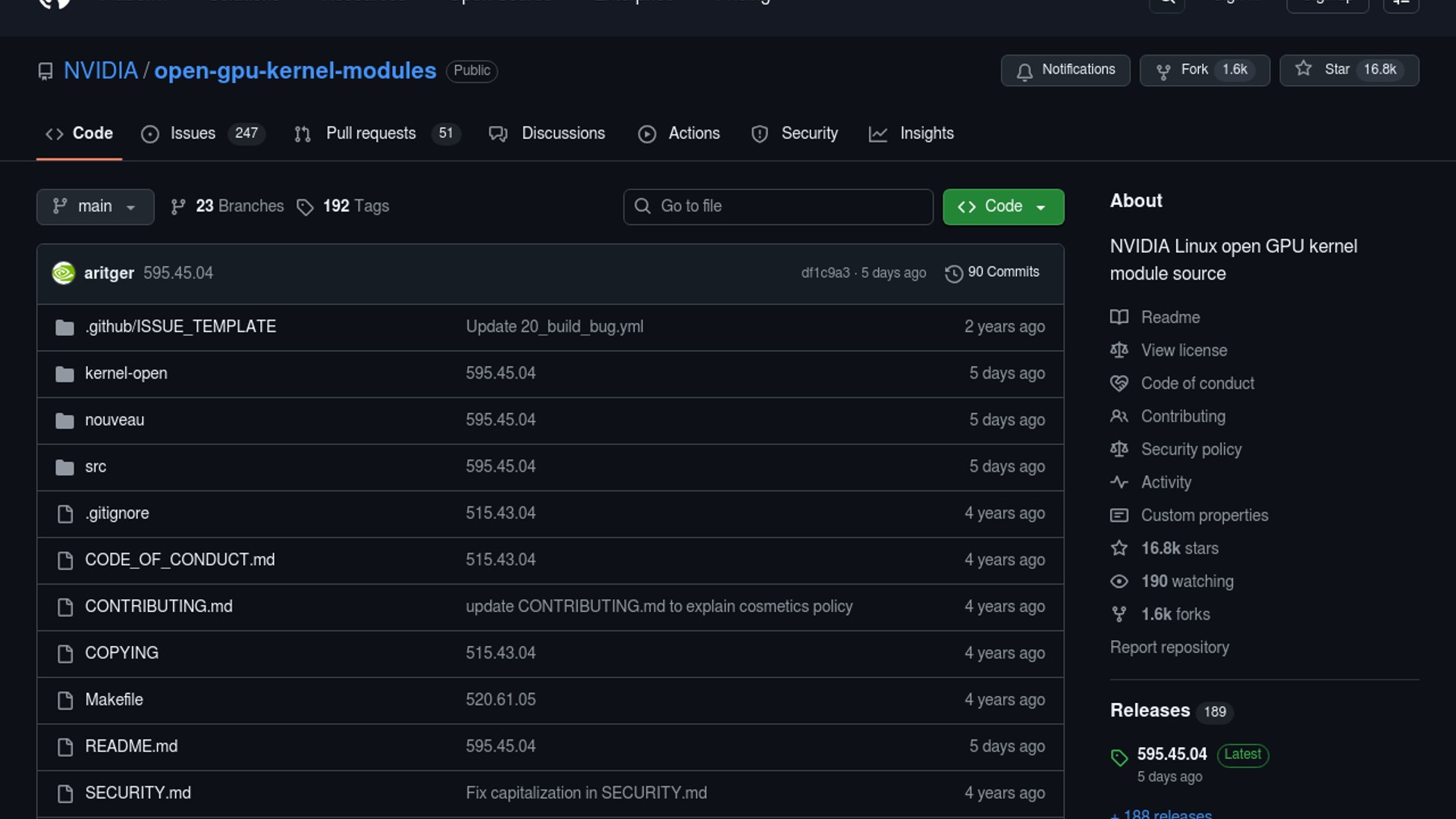
Task: Click the eye icon beside 190 watching
Action: (1119, 582)
